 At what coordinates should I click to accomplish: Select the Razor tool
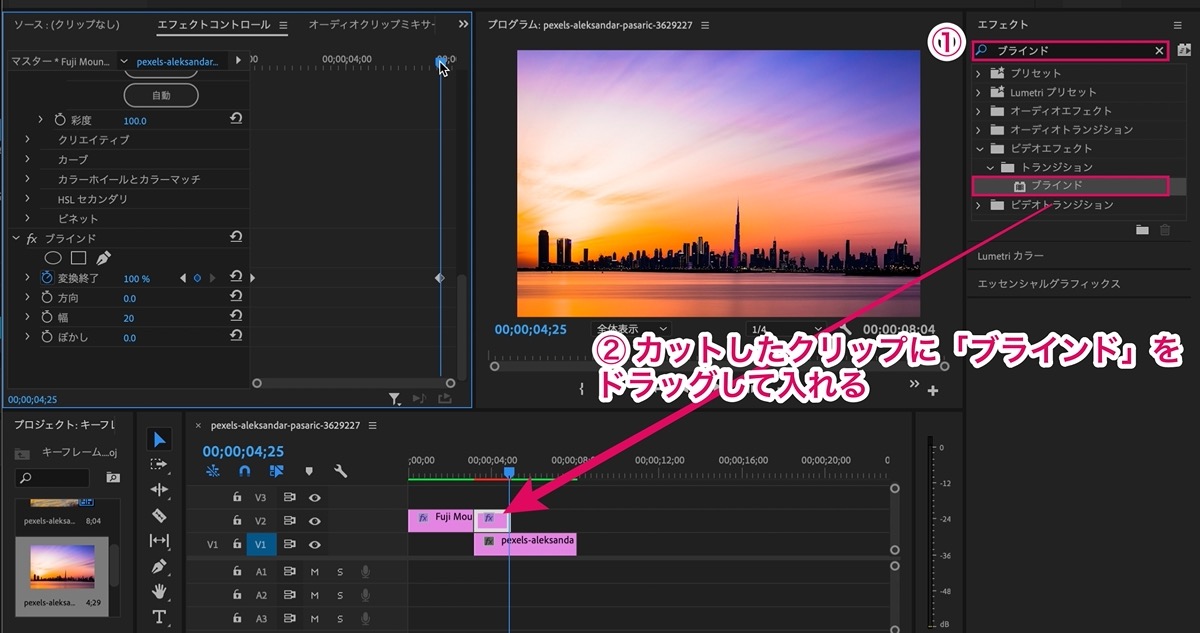pyautogui.click(x=159, y=515)
